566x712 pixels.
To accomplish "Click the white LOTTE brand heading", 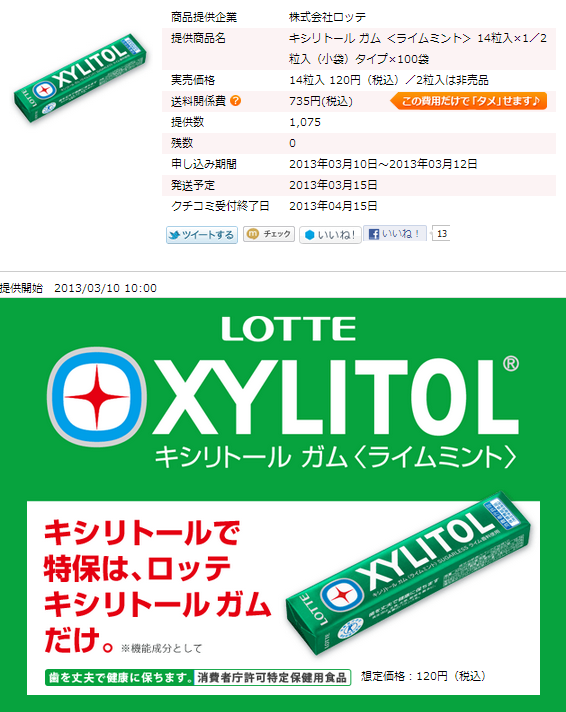I will (x=289, y=329).
